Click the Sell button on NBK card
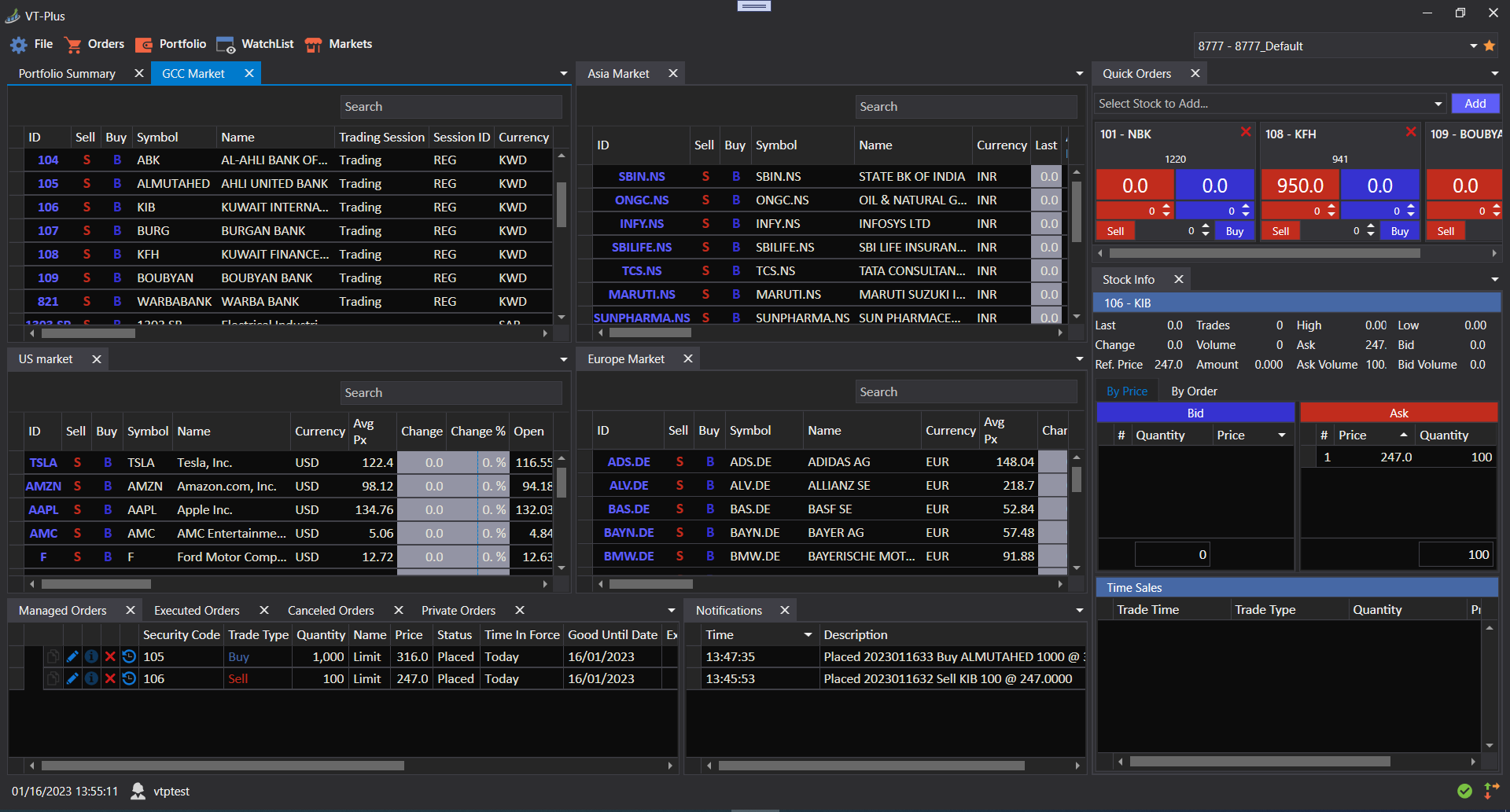 coord(1115,231)
